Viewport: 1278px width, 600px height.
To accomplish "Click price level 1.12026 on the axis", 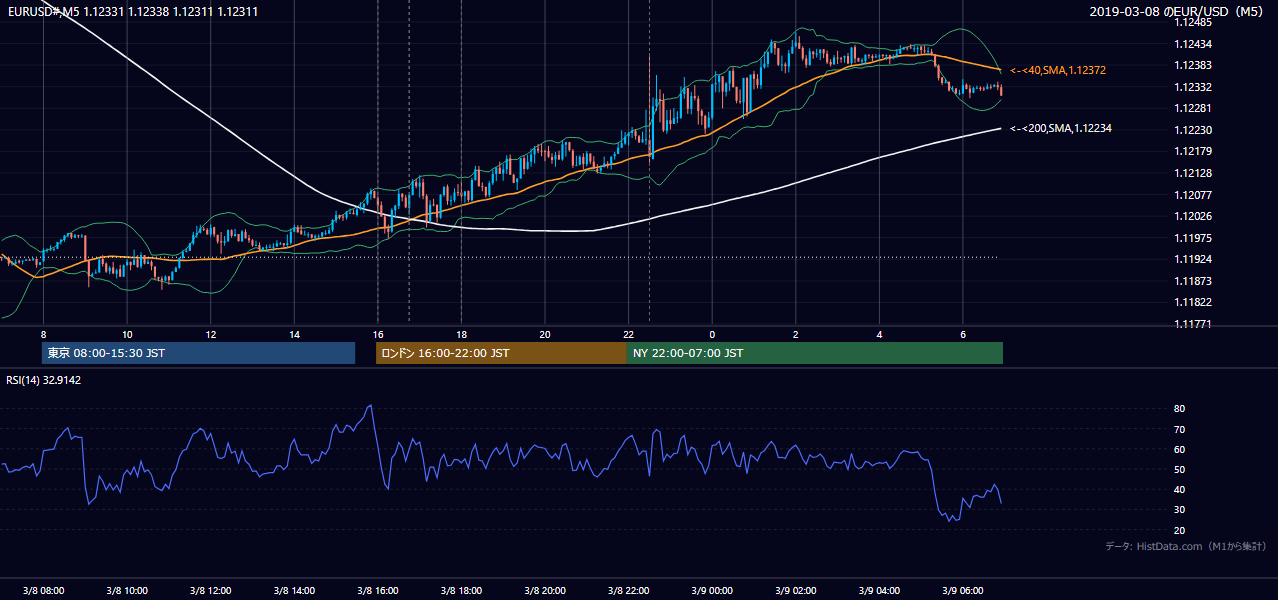I will point(1194,216).
